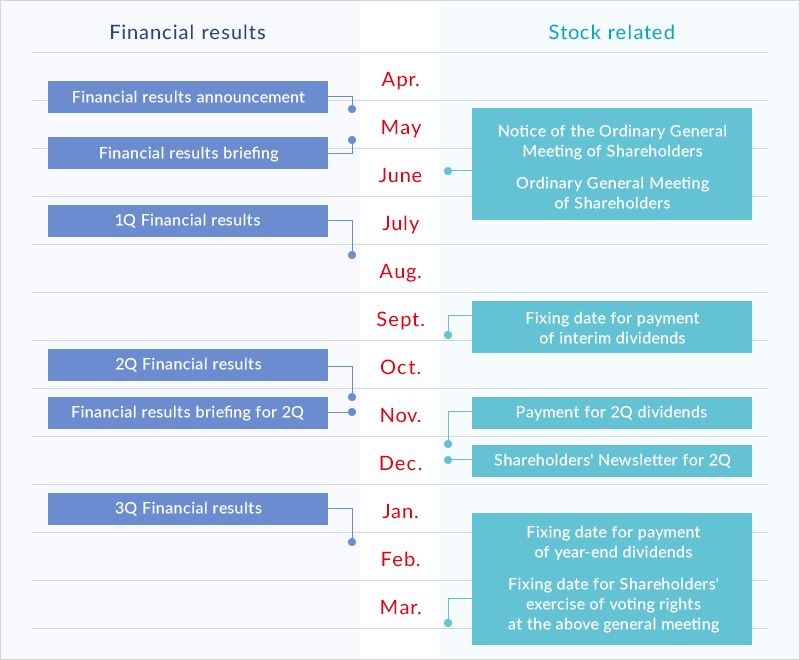Select the Mar. month label
The image size is (800, 660).
[x=400, y=607]
